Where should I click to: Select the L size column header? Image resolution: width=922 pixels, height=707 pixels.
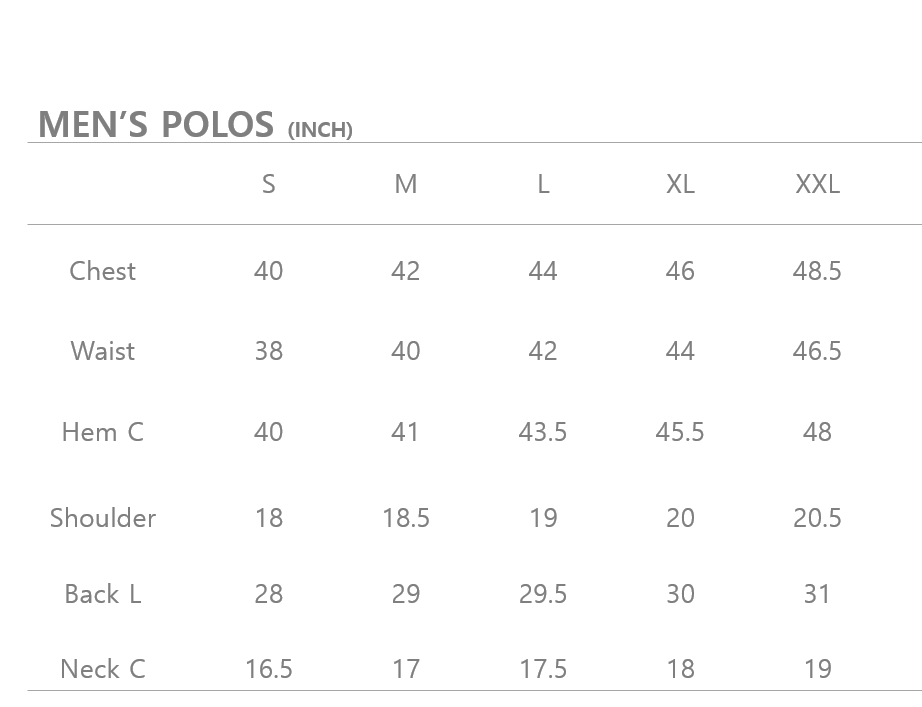[x=543, y=184]
